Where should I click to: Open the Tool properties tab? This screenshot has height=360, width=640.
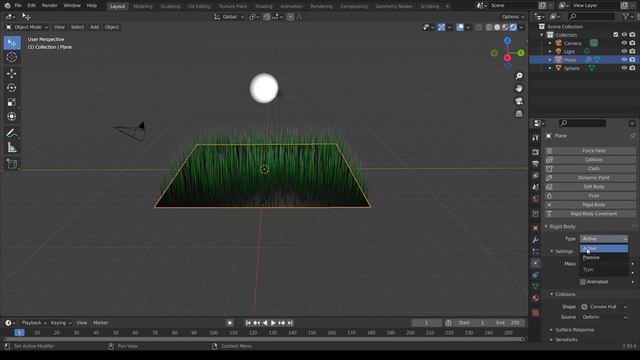(x=536, y=138)
